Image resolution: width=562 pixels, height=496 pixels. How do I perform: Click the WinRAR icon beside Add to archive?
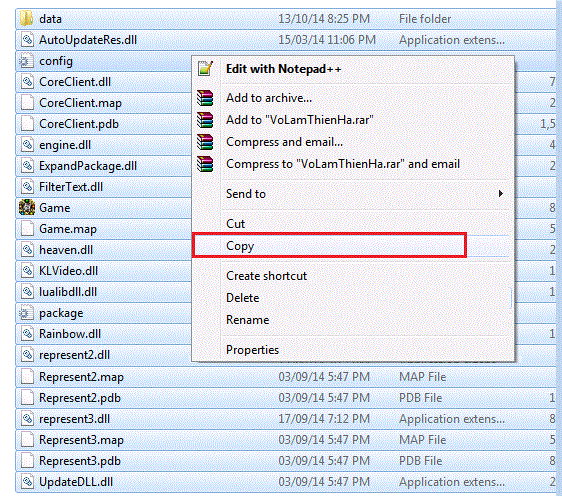click(205, 98)
